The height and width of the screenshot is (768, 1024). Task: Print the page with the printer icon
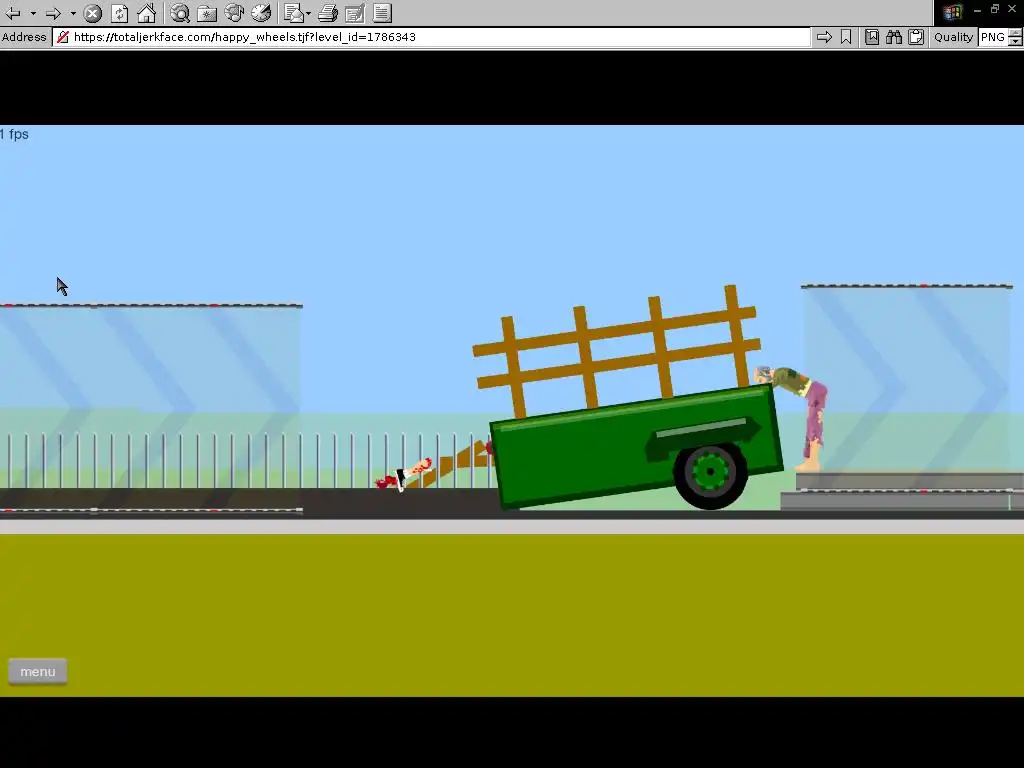tap(328, 13)
